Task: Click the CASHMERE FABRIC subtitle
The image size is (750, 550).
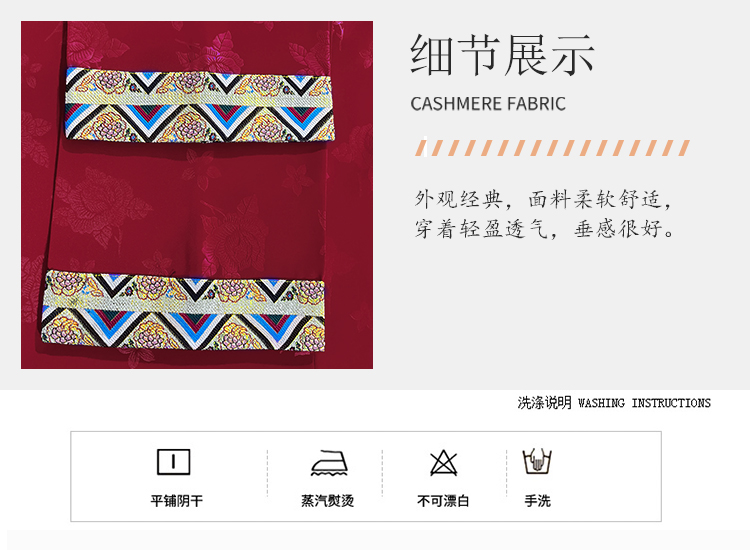Action: tap(488, 104)
